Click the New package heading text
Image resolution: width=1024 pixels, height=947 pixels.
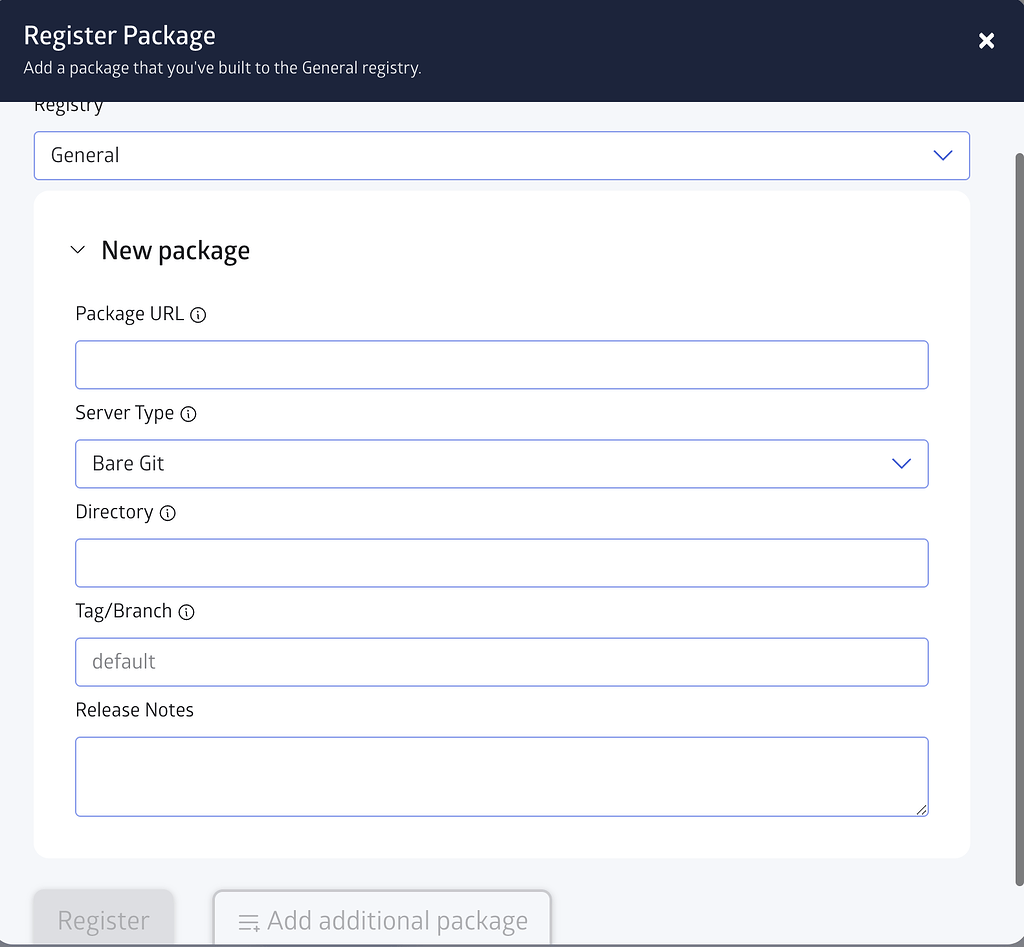pyautogui.click(x=176, y=251)
